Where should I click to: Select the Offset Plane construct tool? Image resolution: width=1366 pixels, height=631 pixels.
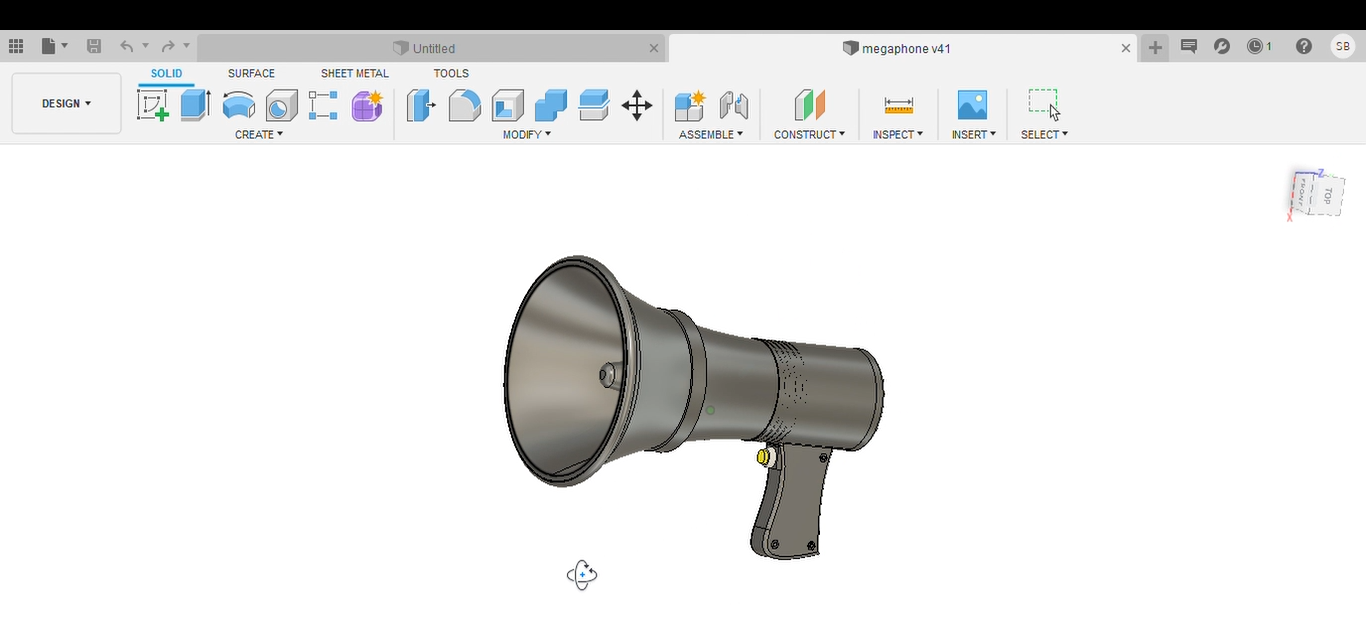coord(810,105)
